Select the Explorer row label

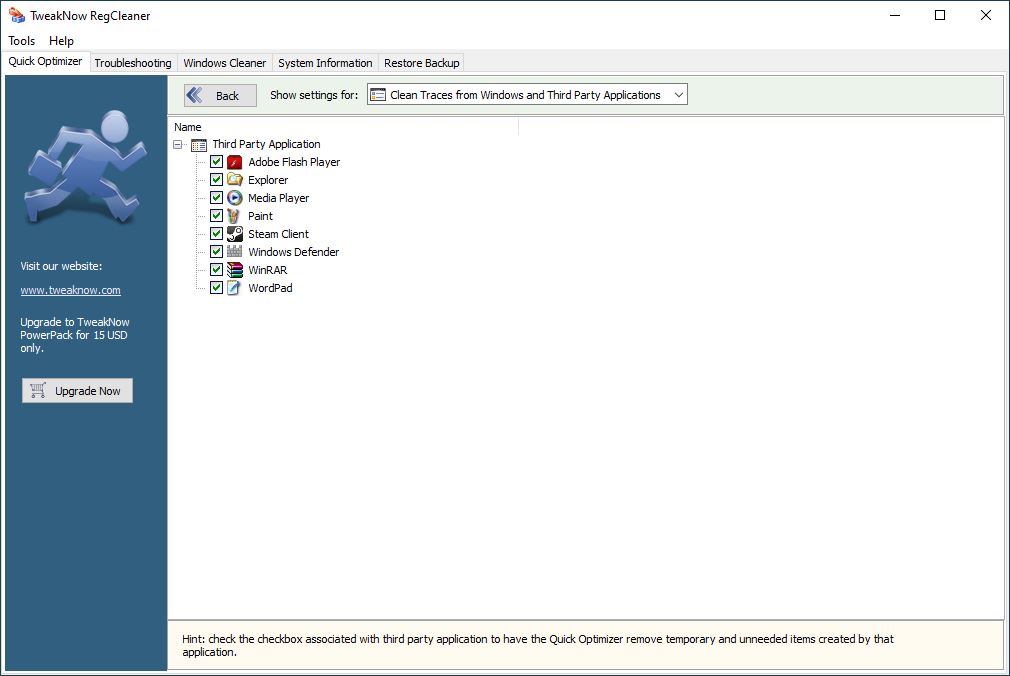pyautogui.click(x=268, y=180)
